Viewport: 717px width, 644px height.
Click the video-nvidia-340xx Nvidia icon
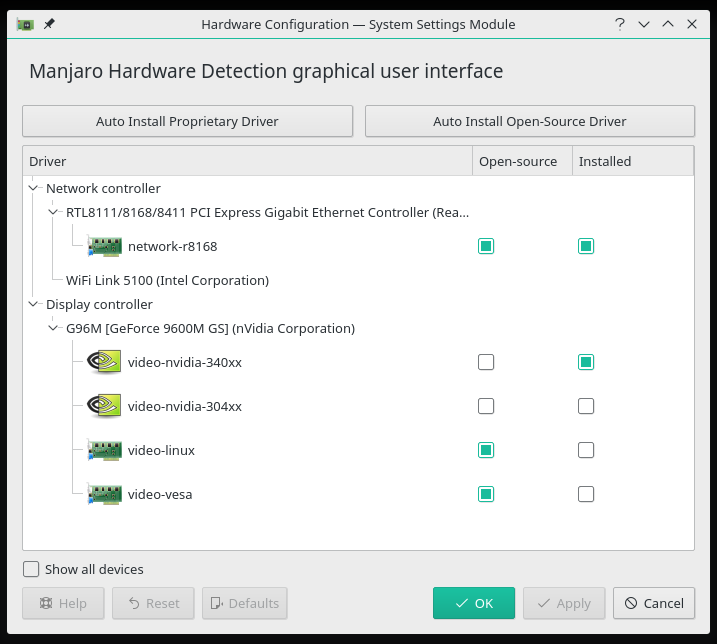coord(104,362)
